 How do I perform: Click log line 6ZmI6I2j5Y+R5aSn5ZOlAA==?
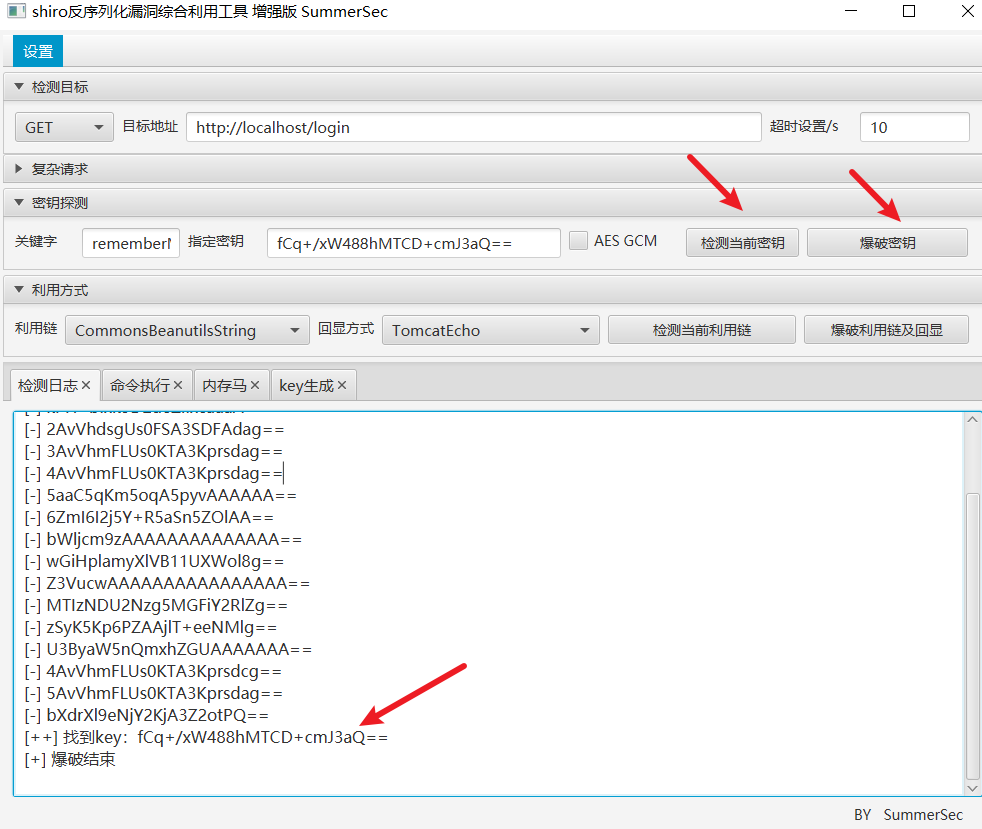pos(149,517)
